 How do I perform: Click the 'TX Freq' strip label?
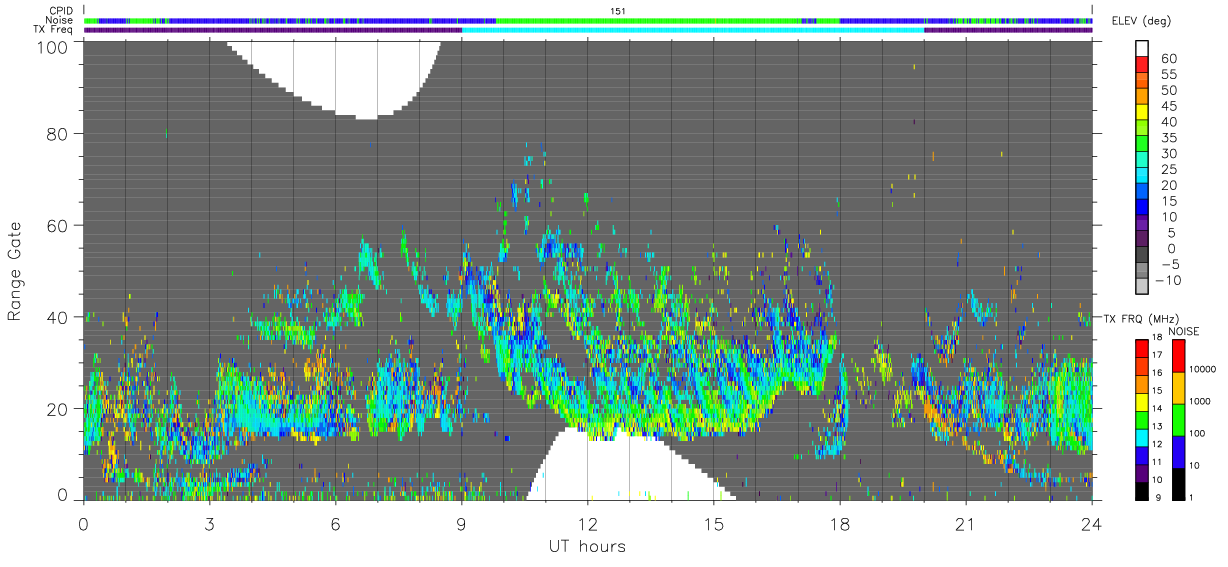pos(53,30)
